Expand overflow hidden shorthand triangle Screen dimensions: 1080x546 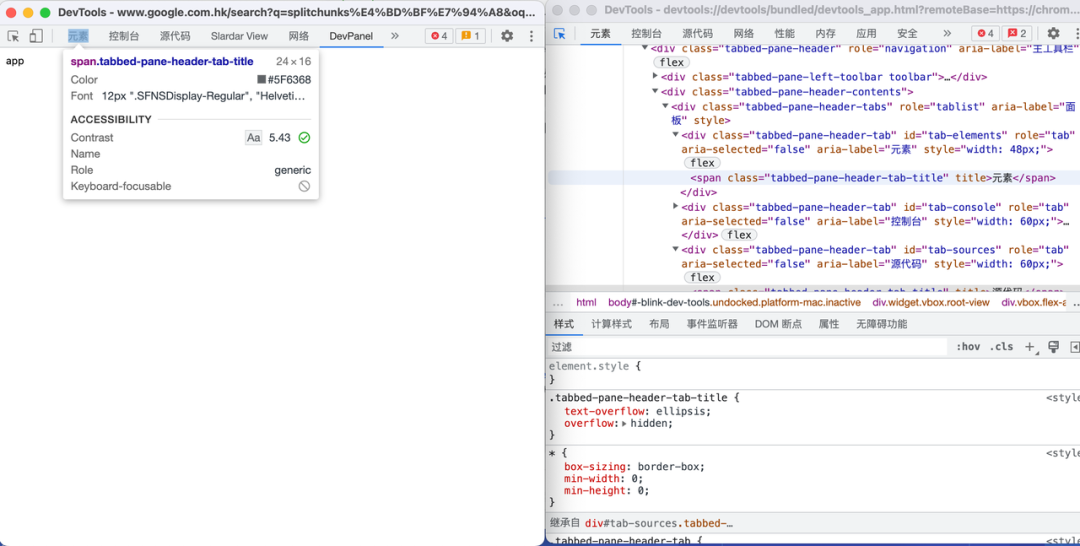pos(624,423)
